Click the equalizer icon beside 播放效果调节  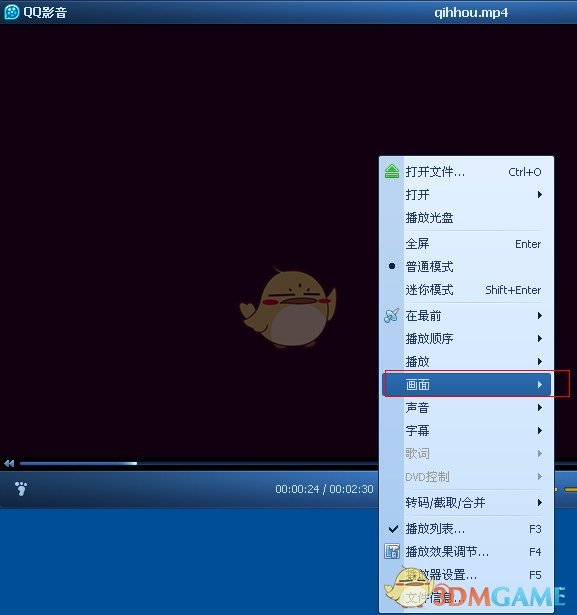point(391,551)
